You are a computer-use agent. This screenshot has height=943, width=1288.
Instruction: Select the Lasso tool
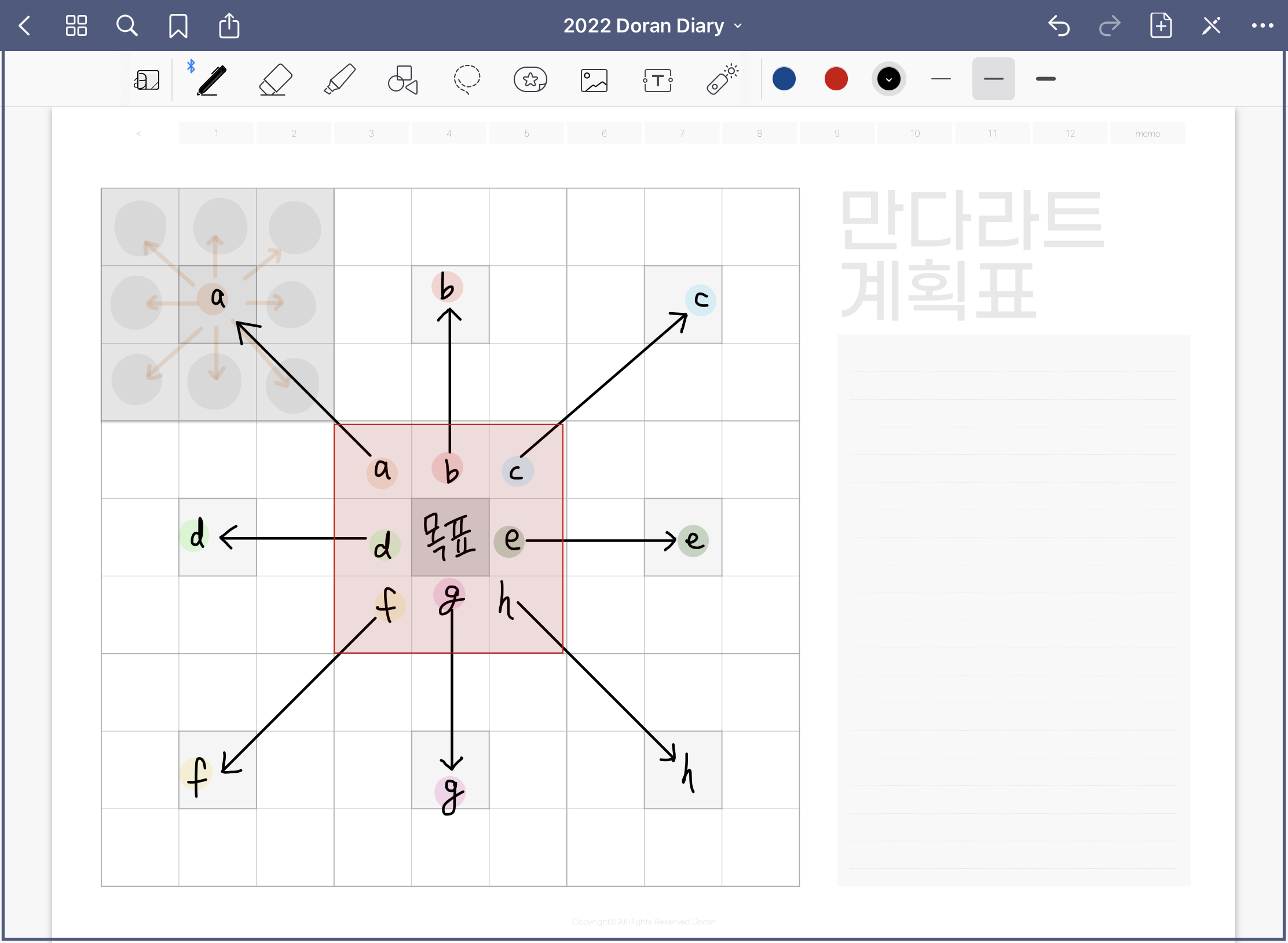click(467, 79)
